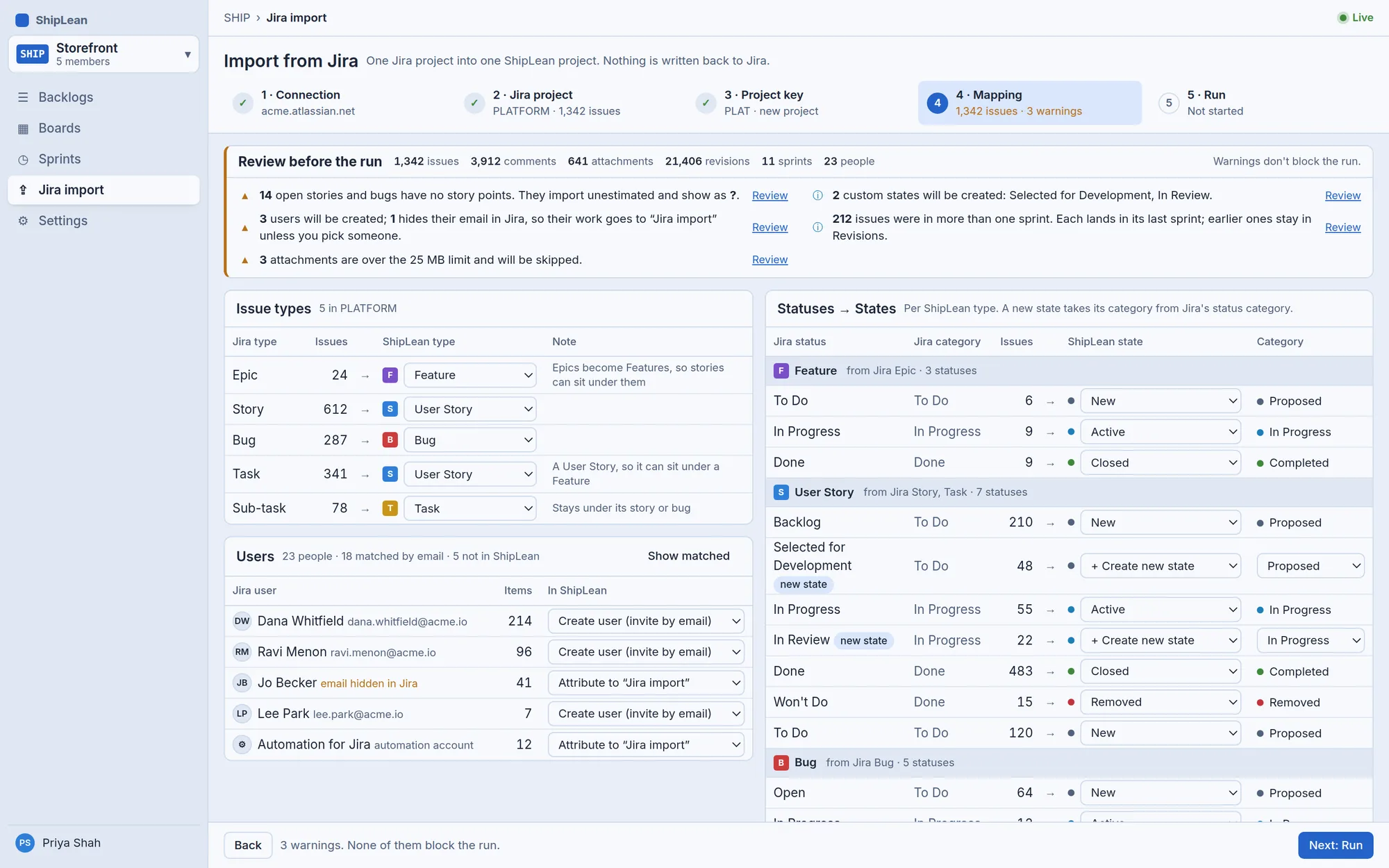Viewport: 1389px width, 868px height.
Task: Open the state dropdown for Selected for Development
Action: tap(1161, 567)
